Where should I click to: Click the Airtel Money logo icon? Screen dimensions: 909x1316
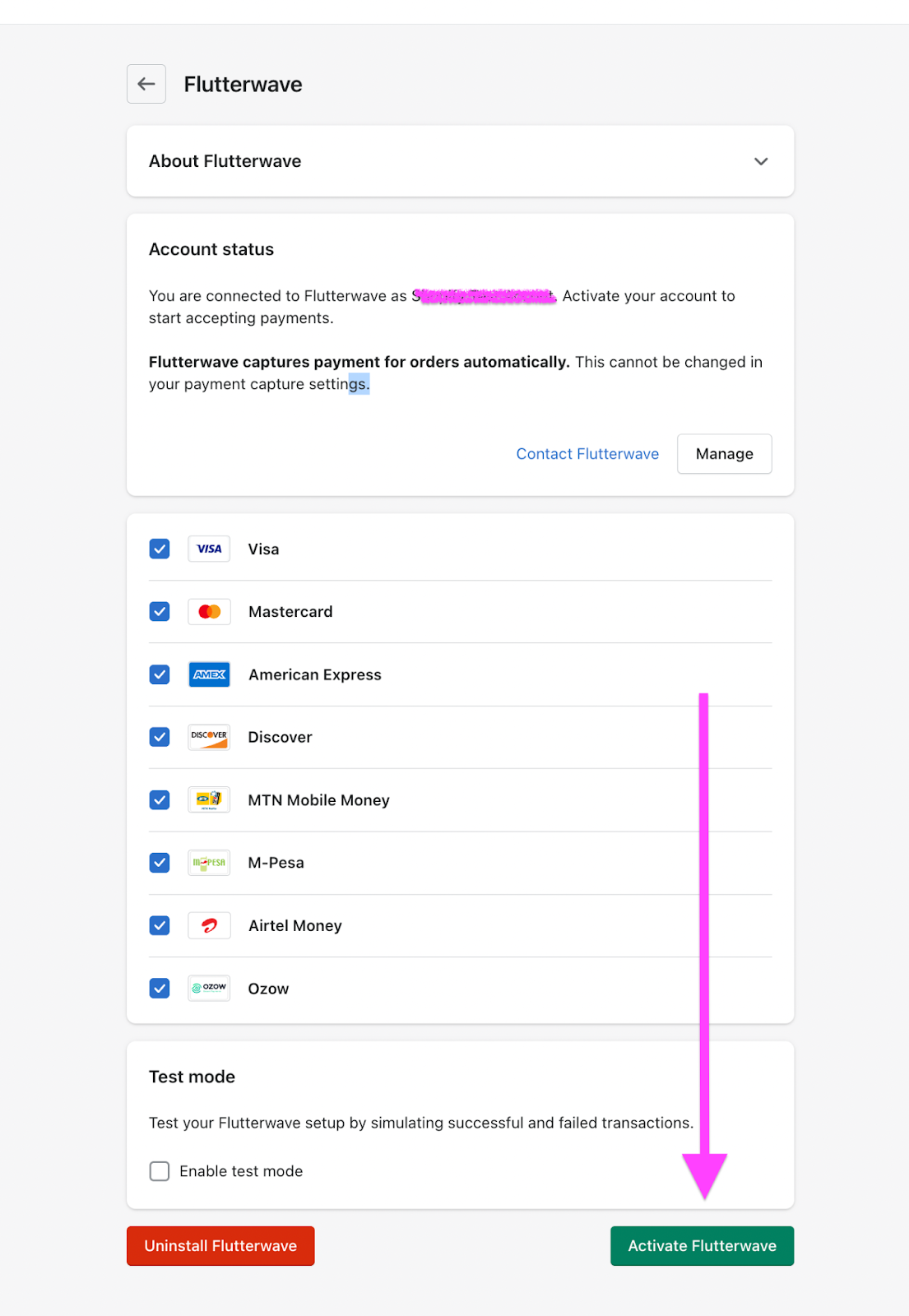(x=209, y=925)
